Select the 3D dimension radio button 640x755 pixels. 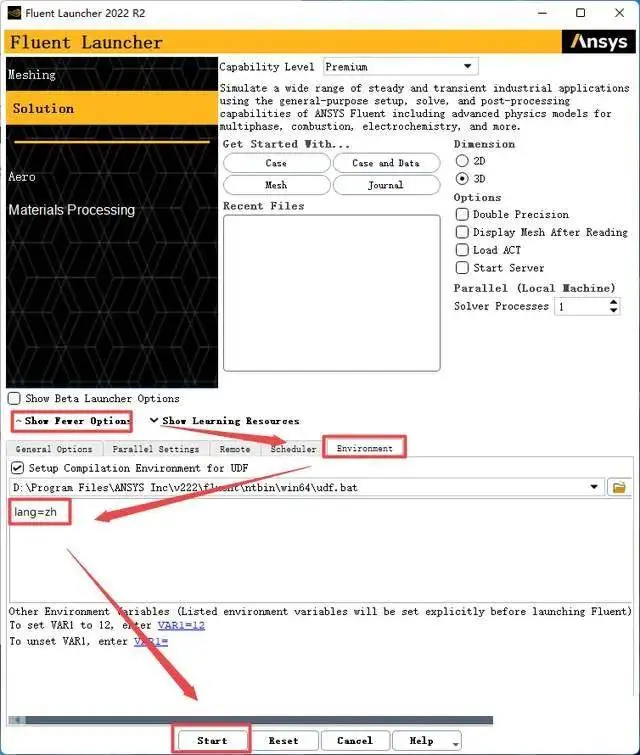pyautogui.click(x=462, y=179)
